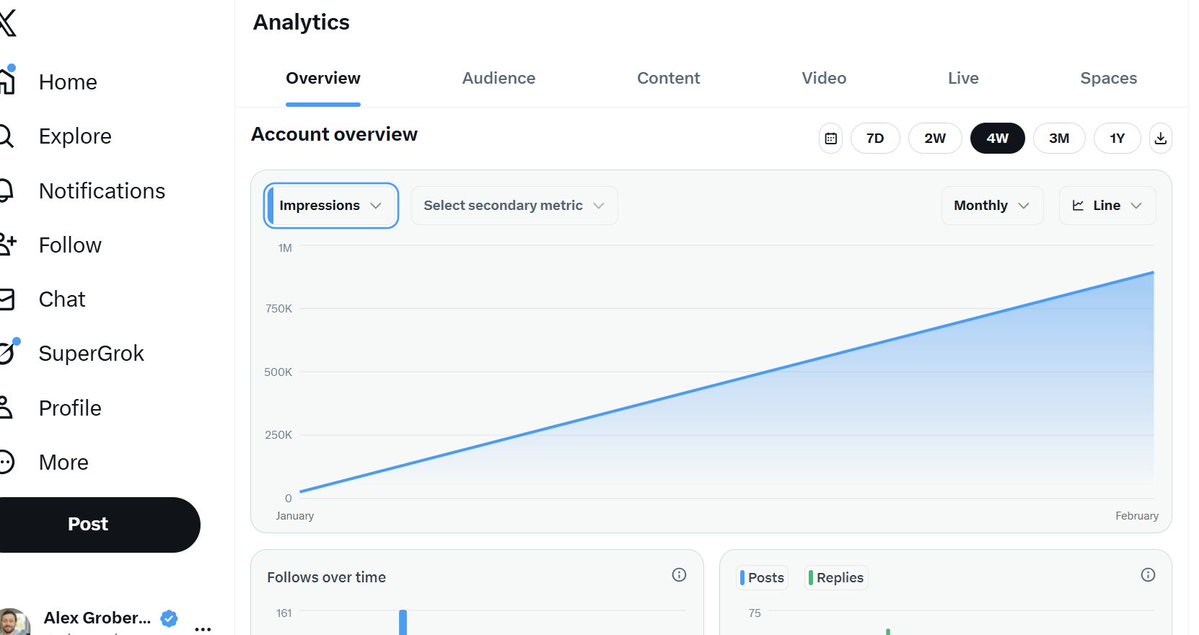Open the Monthly interval dropdown
The height and width of the screenshot is (635, 1199).
click(x=992, y=205)
